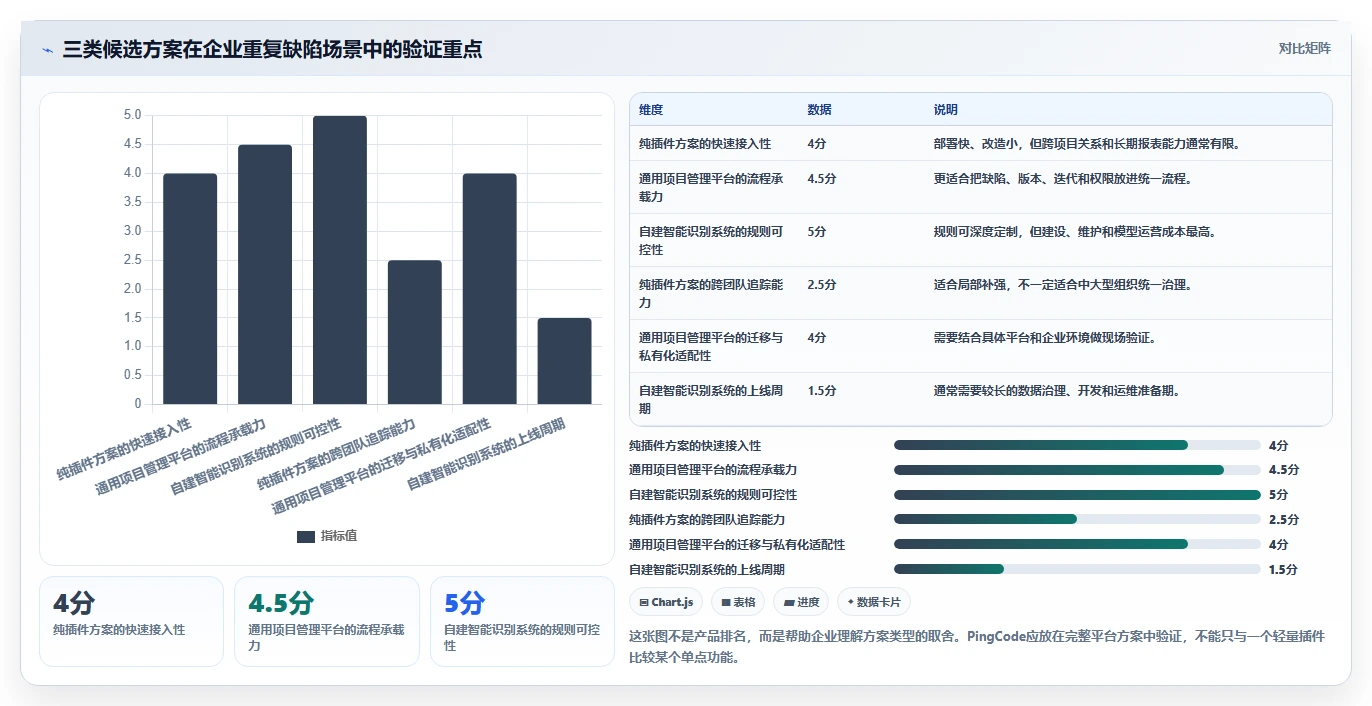Click the tallest bar, 自建智能识别系统的规则可控性
The height and width of the screenshot is (706, 1372).
click(340, 260)
